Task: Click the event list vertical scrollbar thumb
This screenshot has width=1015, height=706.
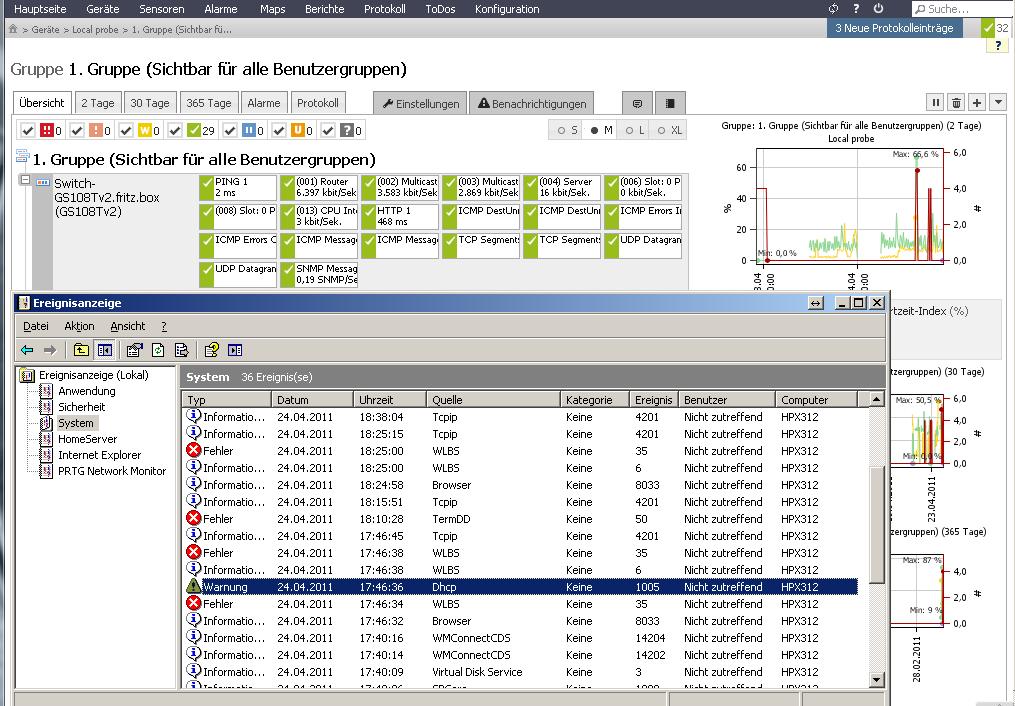Action: click(x=876, y=524)
